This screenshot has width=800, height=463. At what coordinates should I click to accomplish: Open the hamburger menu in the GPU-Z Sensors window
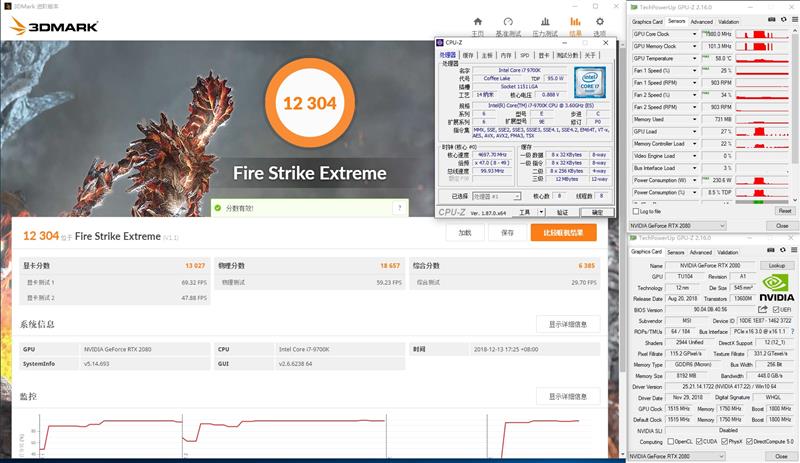794,19
